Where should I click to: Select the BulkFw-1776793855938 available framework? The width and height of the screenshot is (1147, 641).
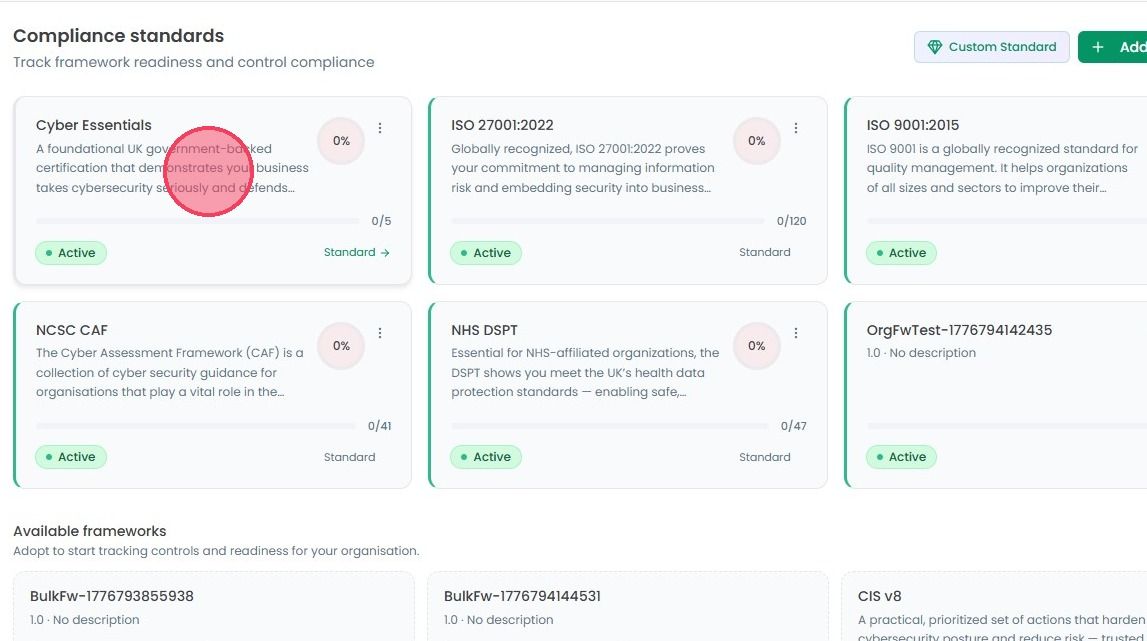214,606
